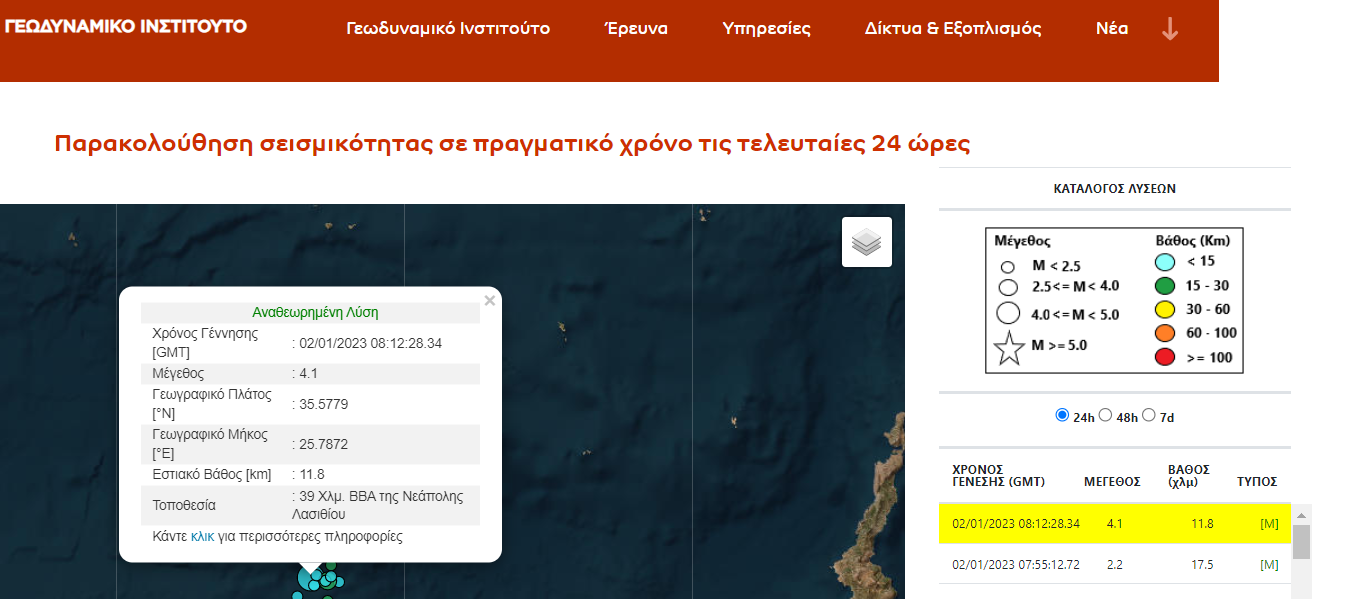1360x599 pixels.
Task: Open the Νέα menu item
Action: [x=1112, y=29]
